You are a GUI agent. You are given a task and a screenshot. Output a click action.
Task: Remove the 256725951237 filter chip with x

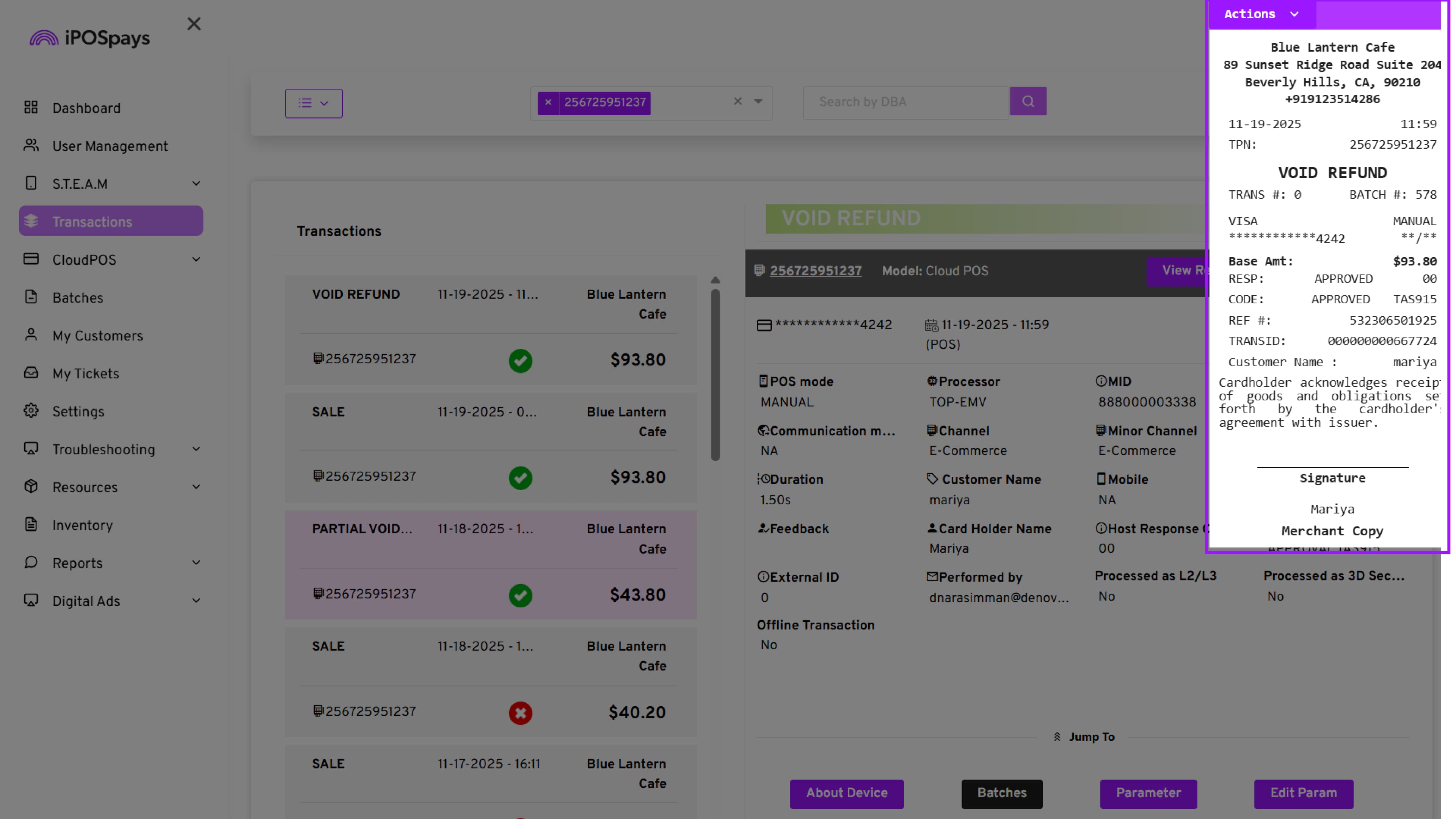coord(548,103)
